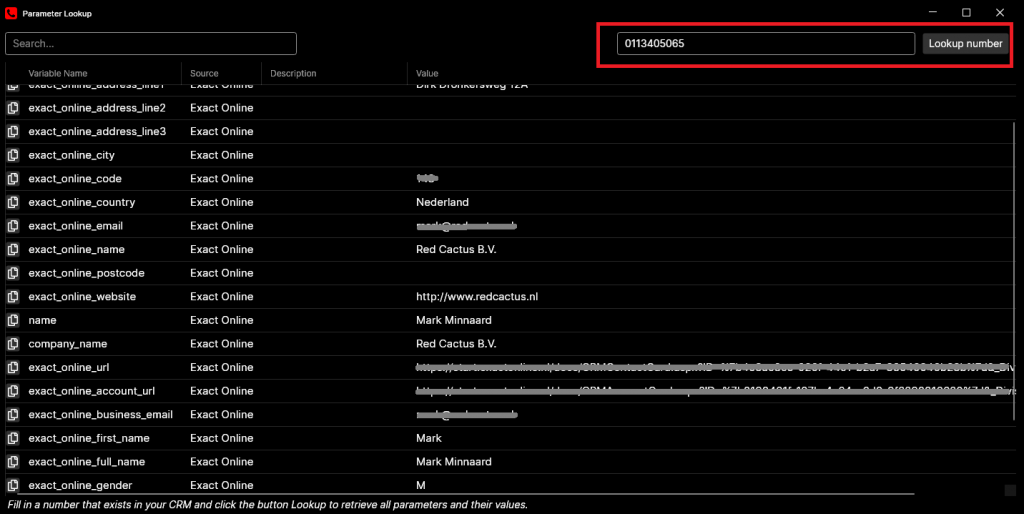Select 'Mark Minnaard' in exact_online_full_name row

[x=454, y=461]
